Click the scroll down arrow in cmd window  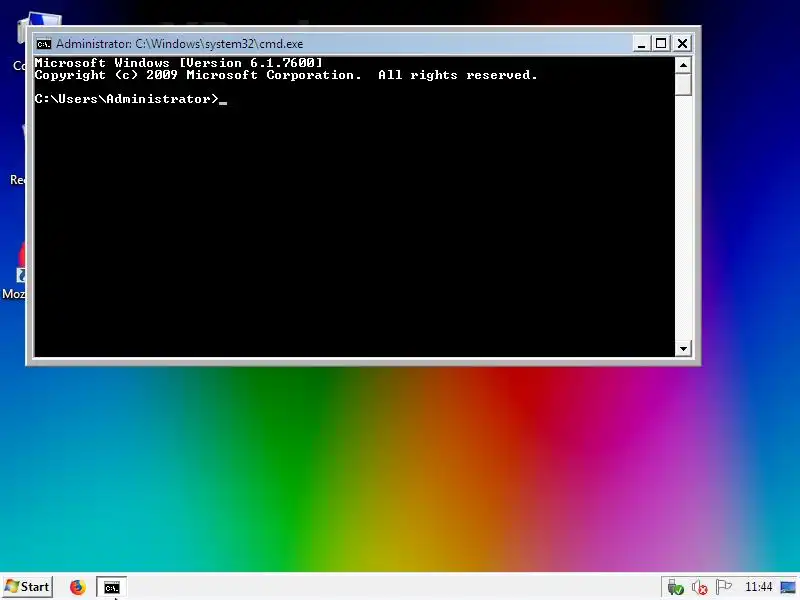(683, 349)
